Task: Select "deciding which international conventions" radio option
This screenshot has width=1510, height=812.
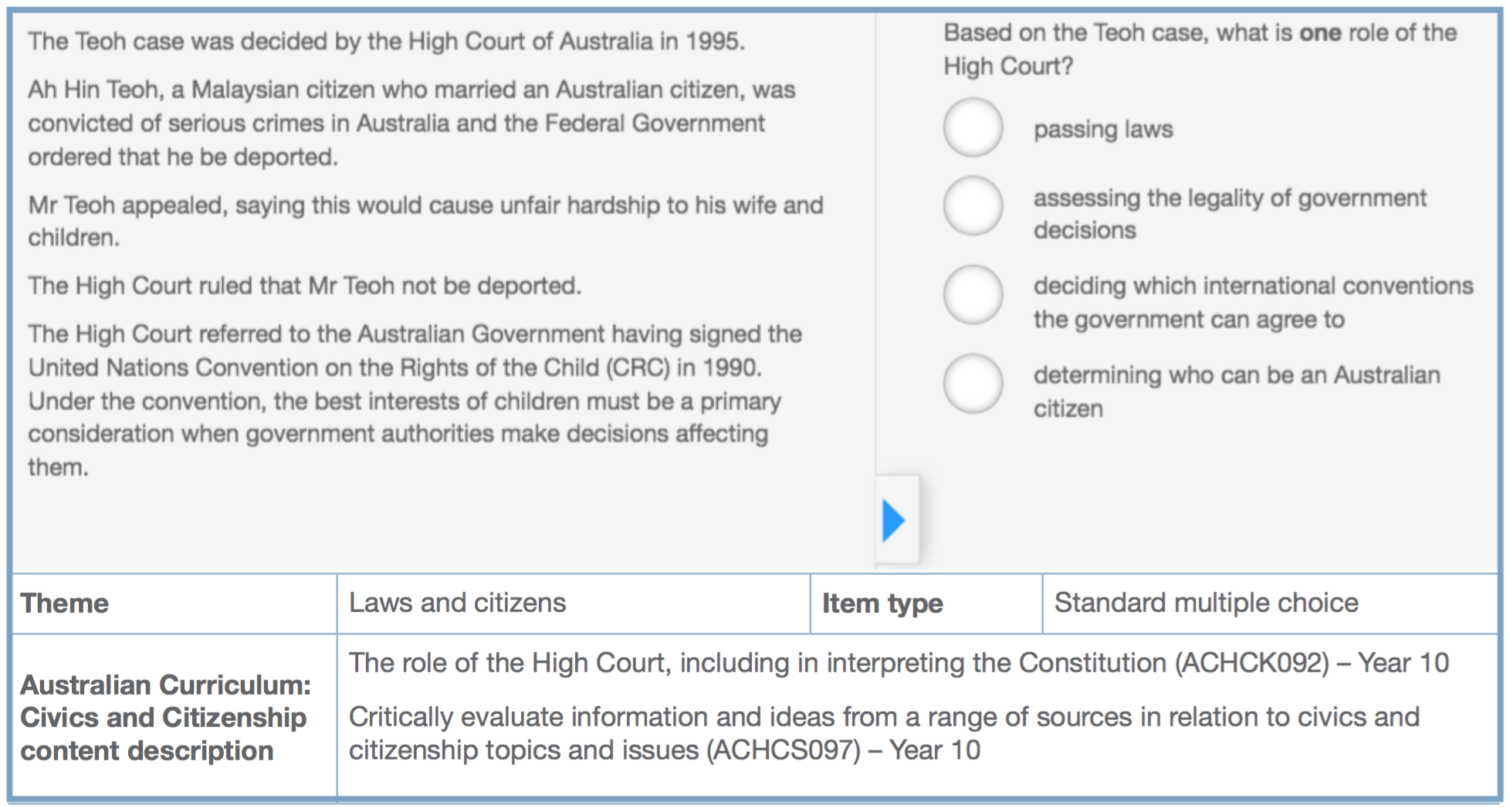Action: tap(973, 295)
